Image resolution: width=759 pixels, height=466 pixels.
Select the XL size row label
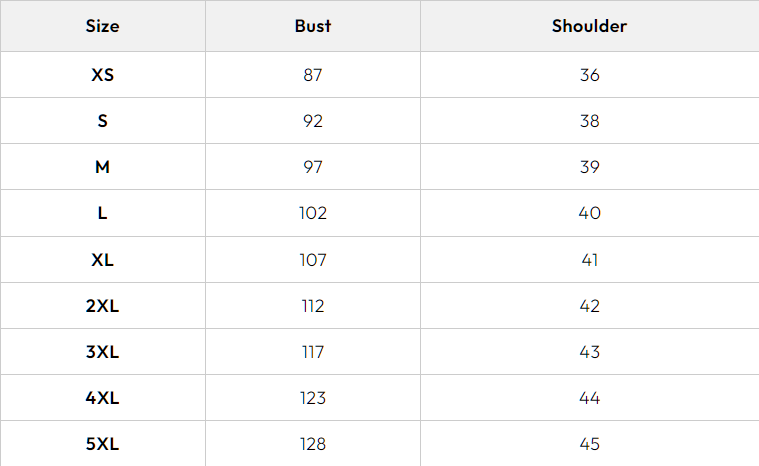(102, 260)
